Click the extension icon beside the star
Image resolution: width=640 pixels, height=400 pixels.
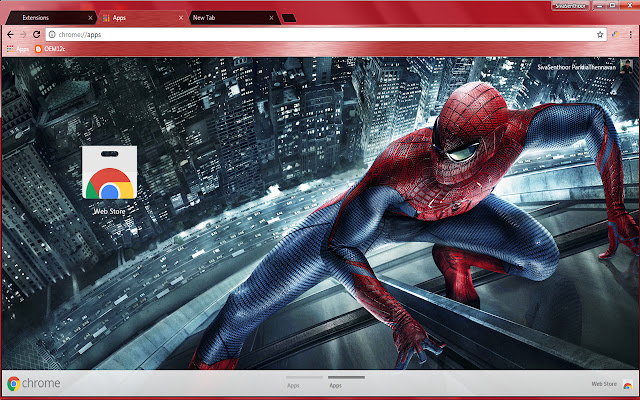point(616,35)
